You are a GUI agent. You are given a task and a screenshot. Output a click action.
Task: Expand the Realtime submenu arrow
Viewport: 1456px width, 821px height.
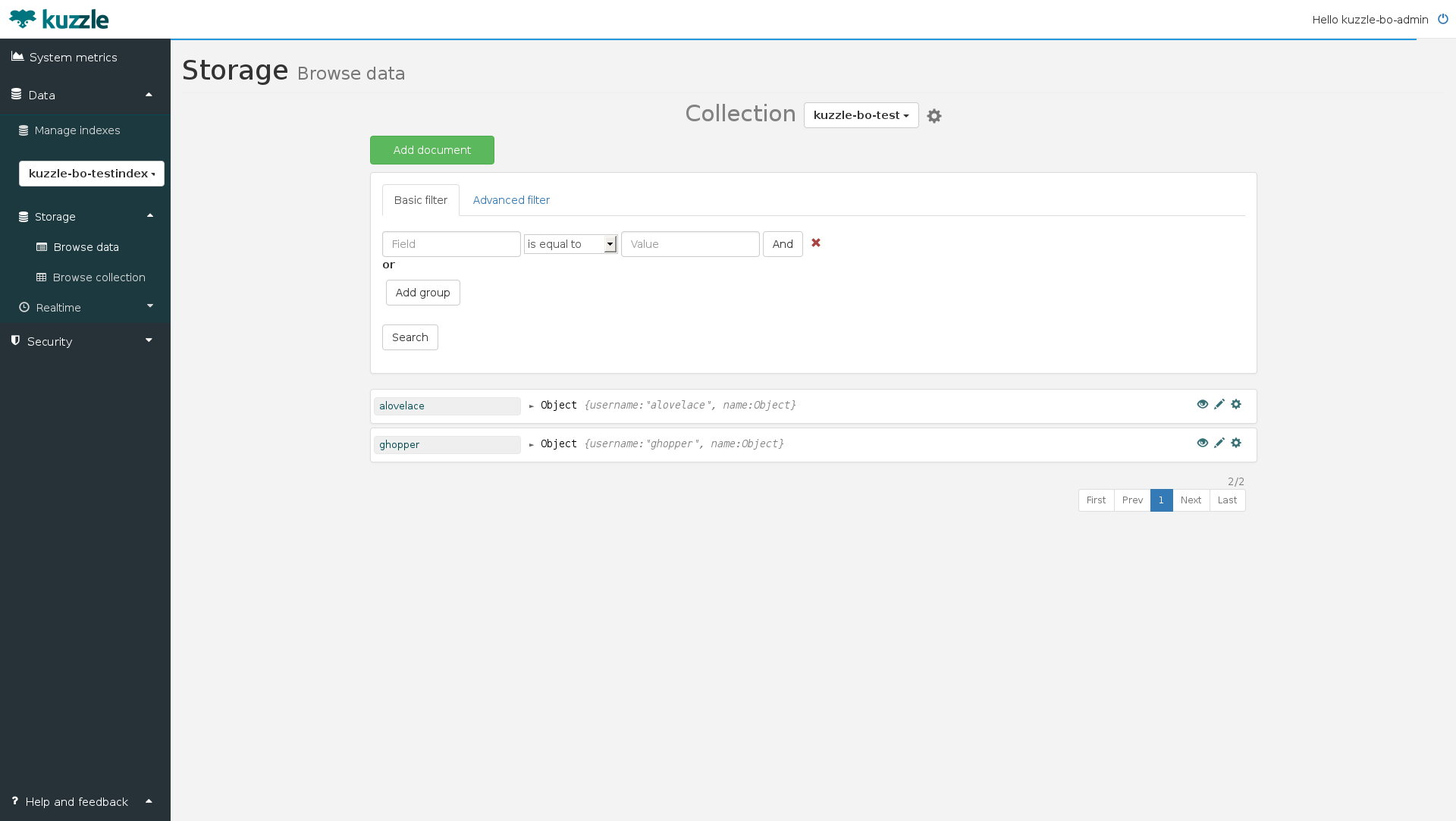(150, 306)
